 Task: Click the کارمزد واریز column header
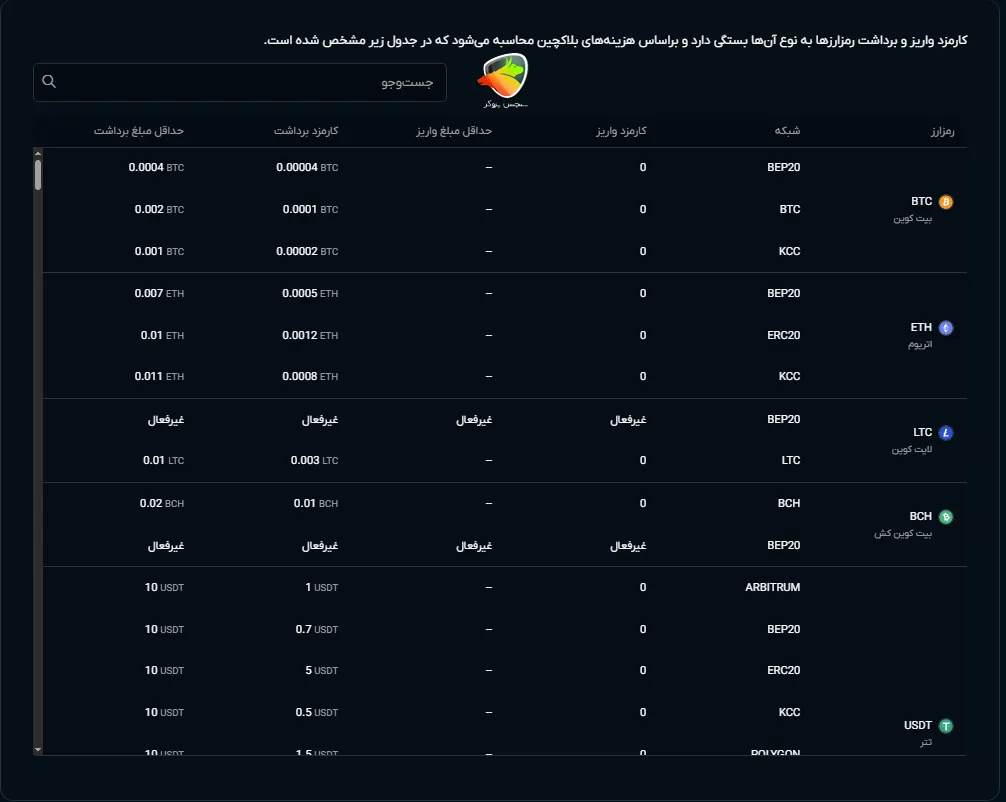coord(622,131)
